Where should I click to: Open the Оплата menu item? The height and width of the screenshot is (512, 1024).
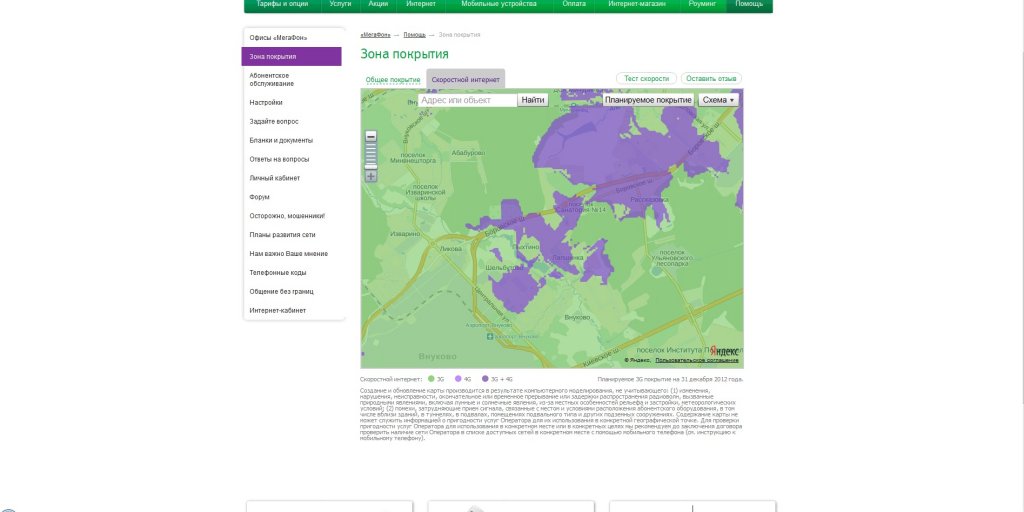click(x=574, y=4)
